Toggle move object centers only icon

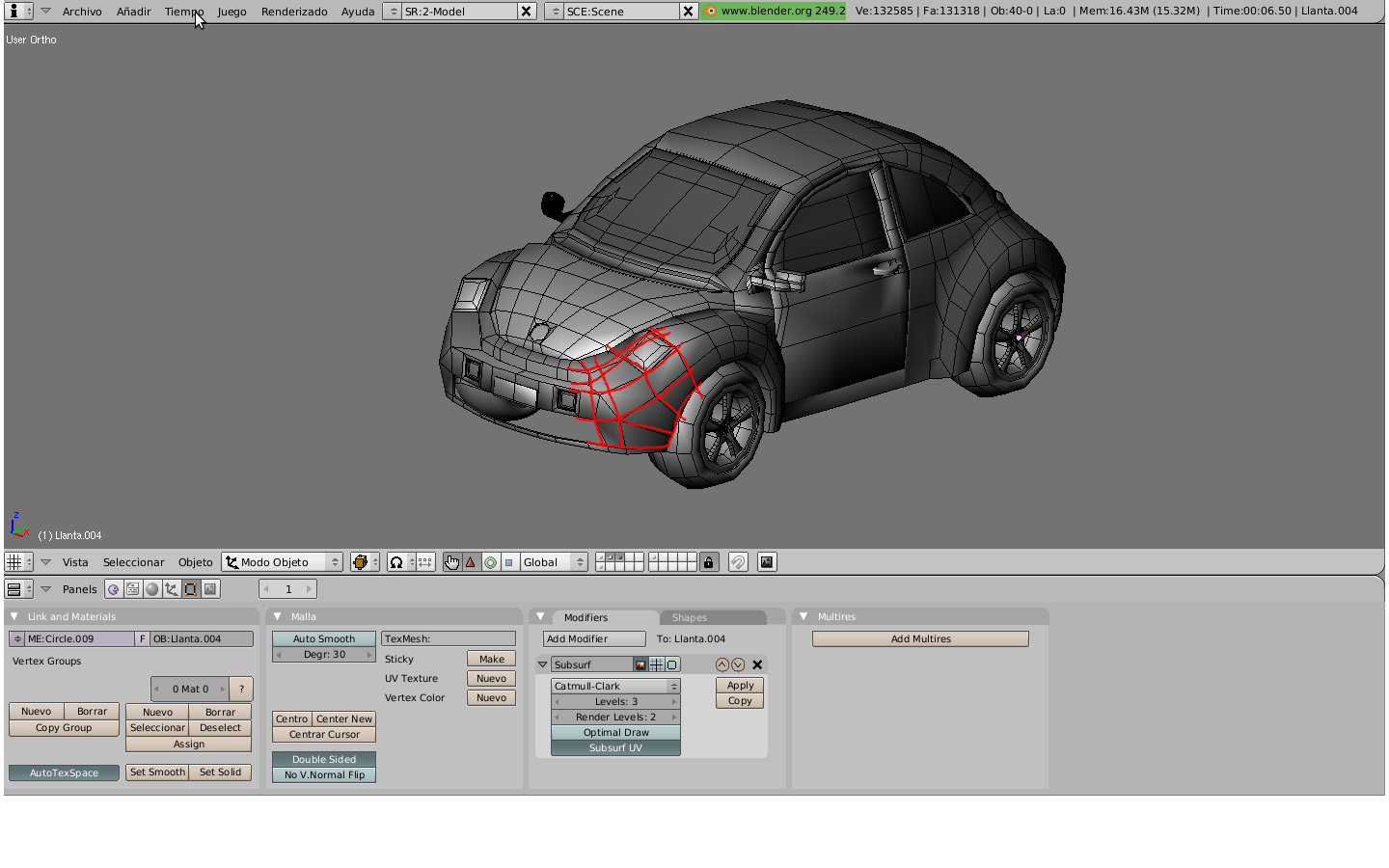[x=425, y=562]
